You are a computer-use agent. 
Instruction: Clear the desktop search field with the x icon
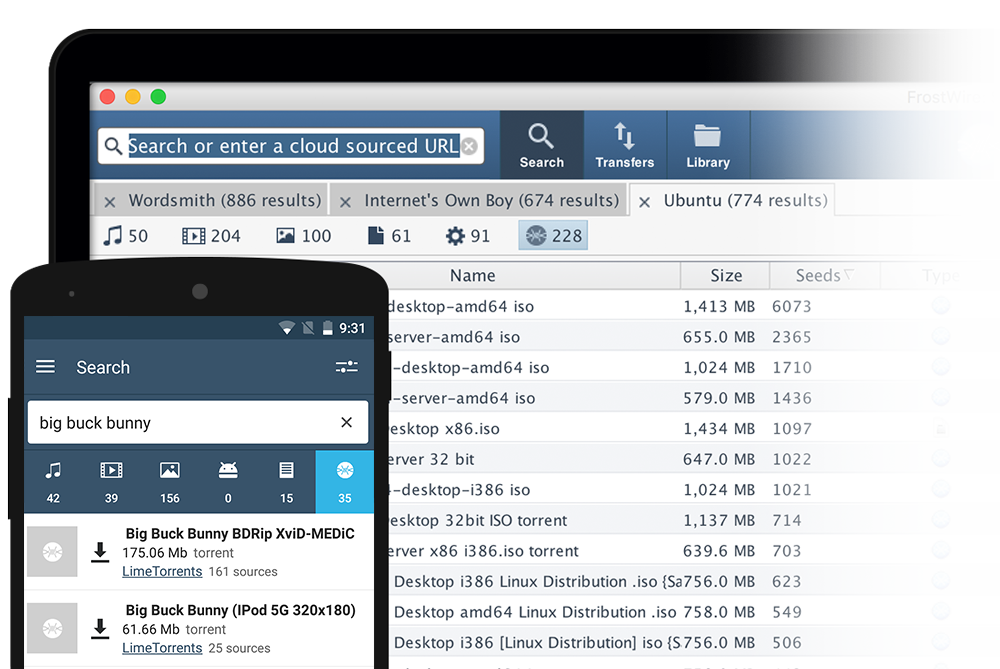(470, 146)
